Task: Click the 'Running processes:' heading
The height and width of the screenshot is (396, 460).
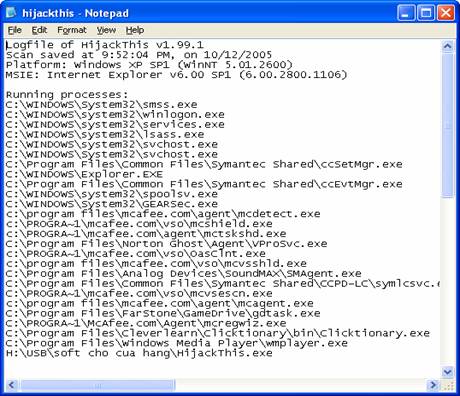Action: 67,95
